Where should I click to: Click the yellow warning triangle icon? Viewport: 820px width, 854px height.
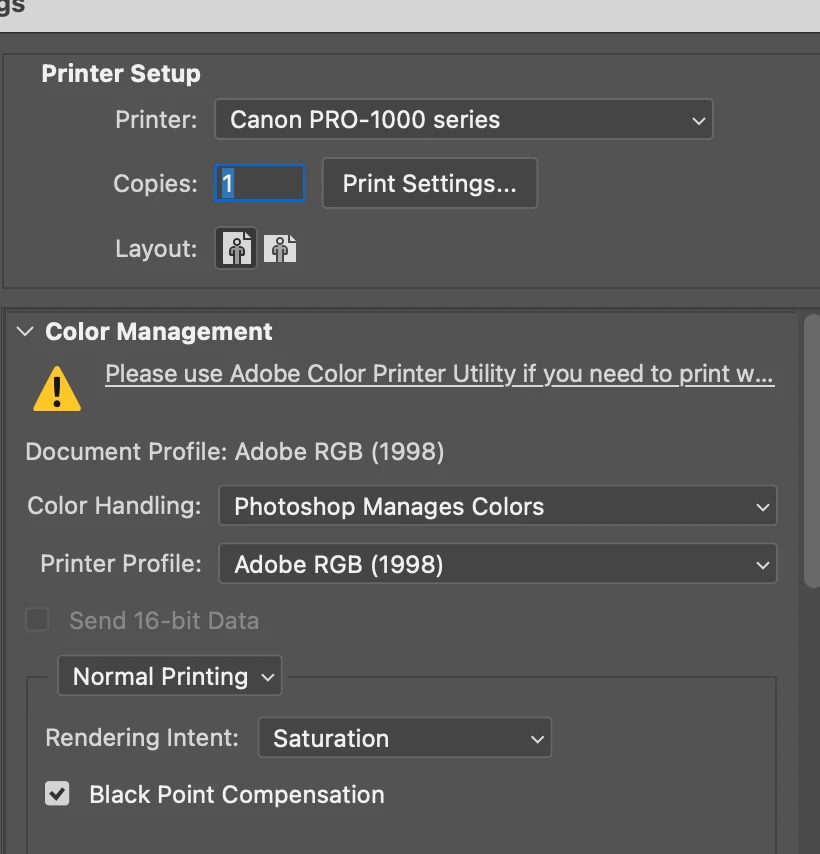pyautogui.click(x=57, y=389)
